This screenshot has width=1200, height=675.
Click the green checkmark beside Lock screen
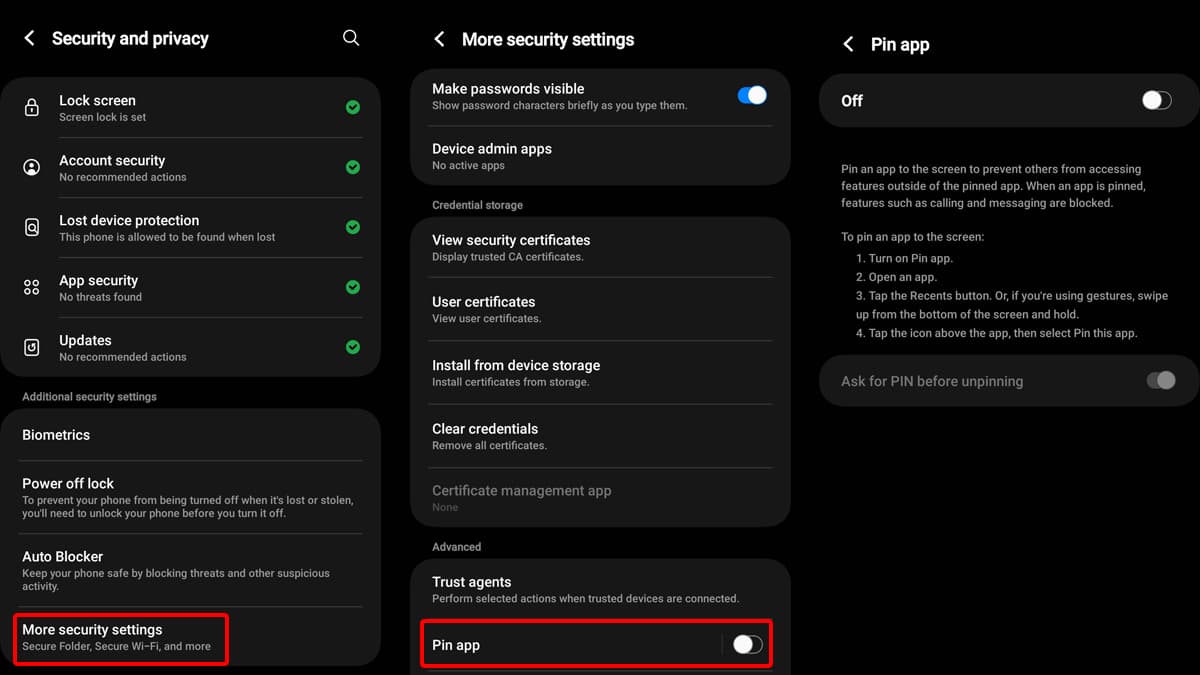(352, 107)
